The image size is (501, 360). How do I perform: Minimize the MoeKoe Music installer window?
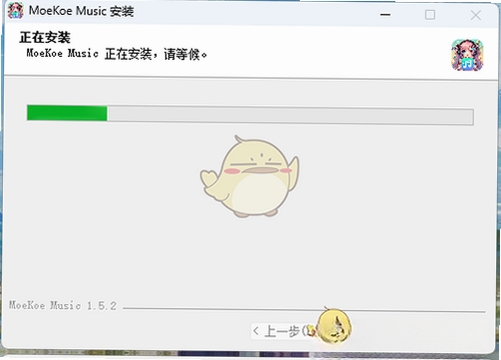(385, 15)
